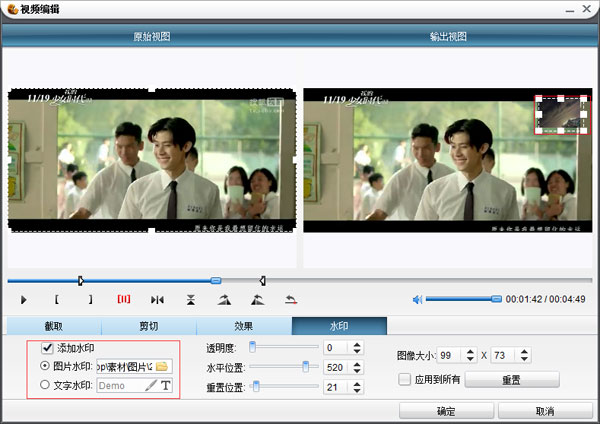
Task: Click the undo reset arrow icon
Action: 291,300
